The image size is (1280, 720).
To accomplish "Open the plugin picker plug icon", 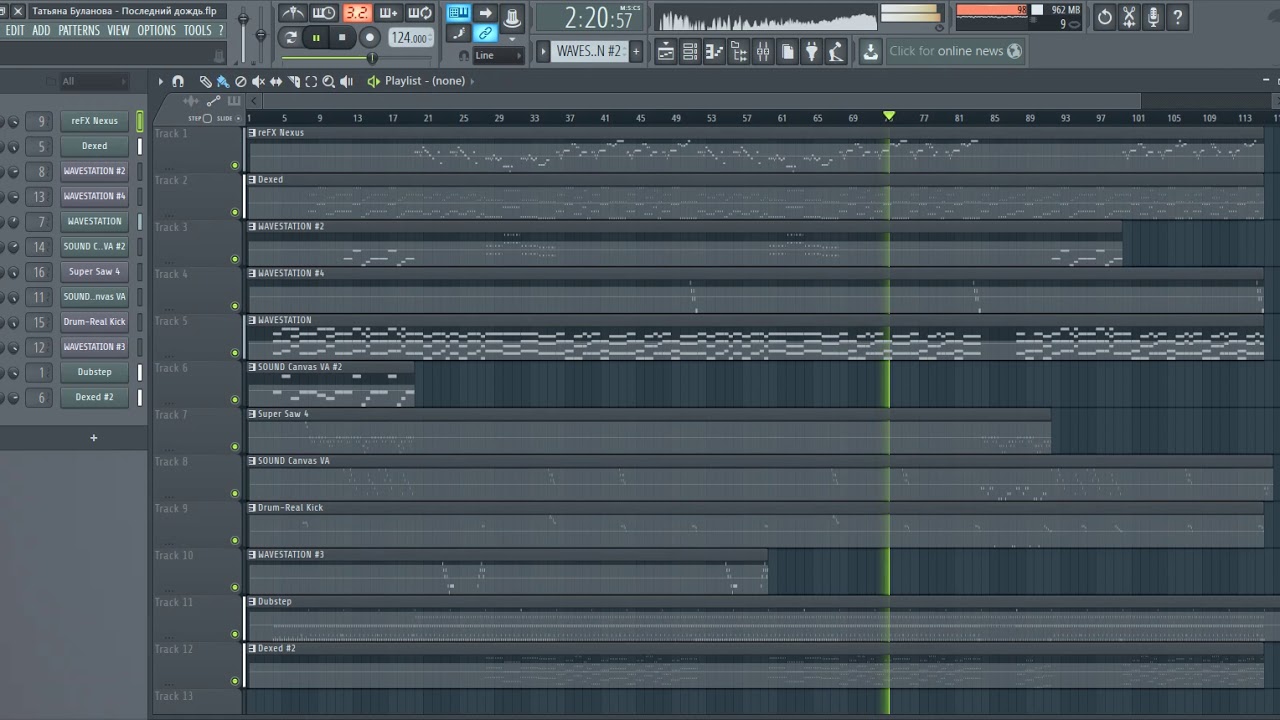I will click(812, 52).
